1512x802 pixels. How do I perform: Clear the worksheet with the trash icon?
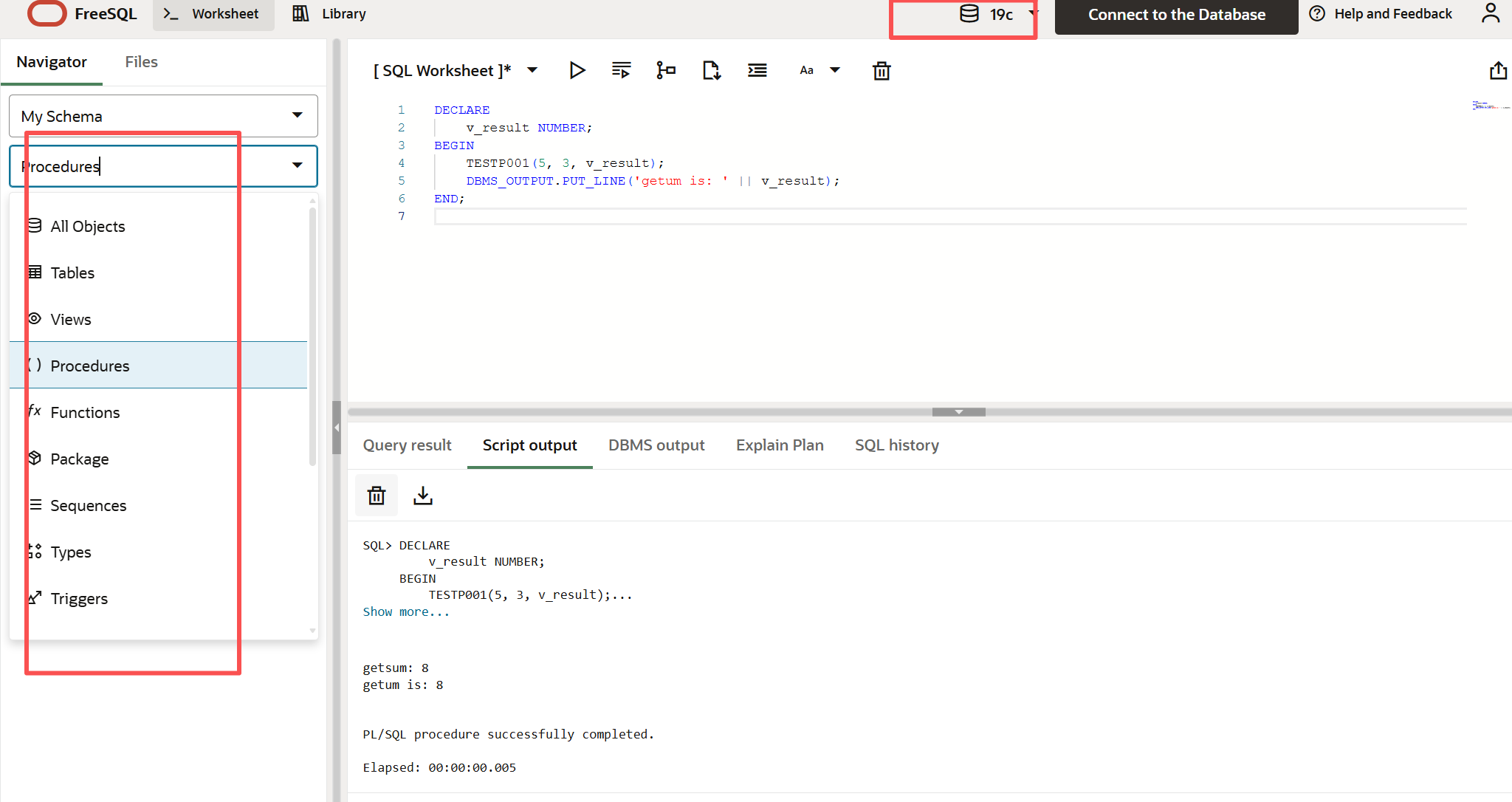click(882, 71)
